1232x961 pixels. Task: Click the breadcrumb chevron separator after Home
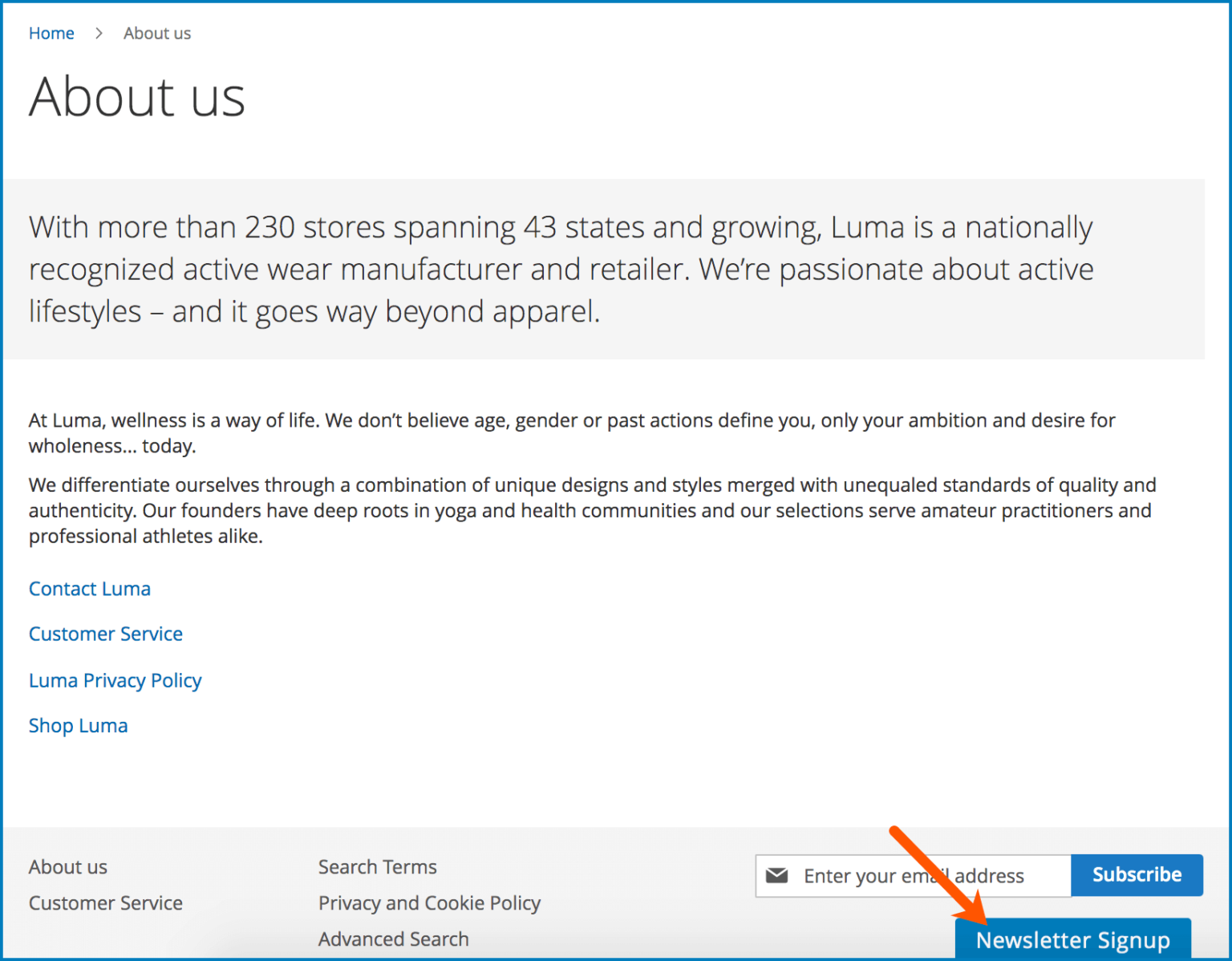click(99, 33)
